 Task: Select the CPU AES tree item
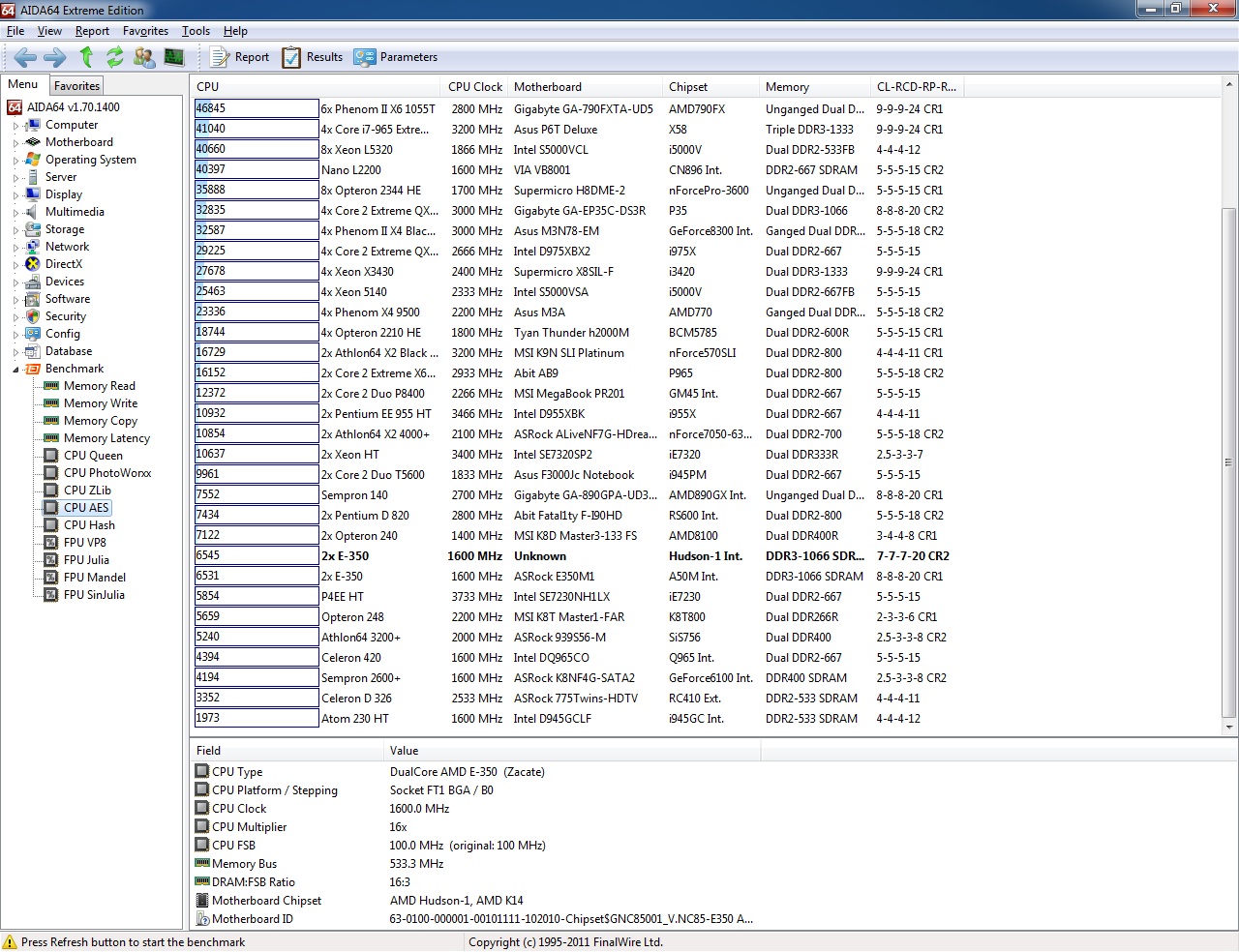(x=87, y=508)
